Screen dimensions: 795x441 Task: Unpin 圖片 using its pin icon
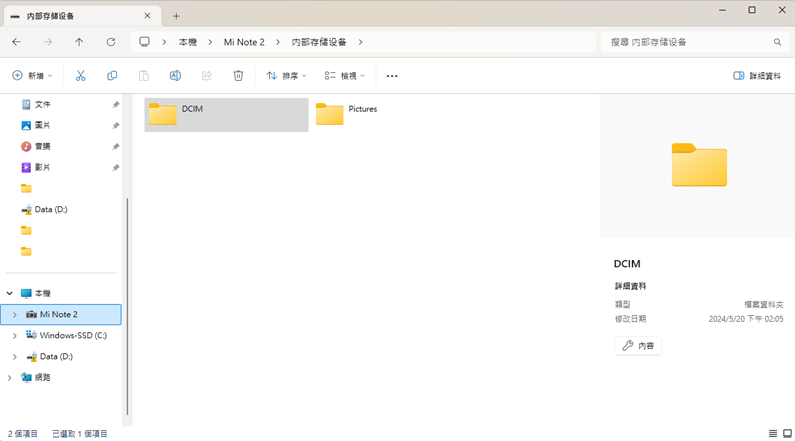(116, 125)
